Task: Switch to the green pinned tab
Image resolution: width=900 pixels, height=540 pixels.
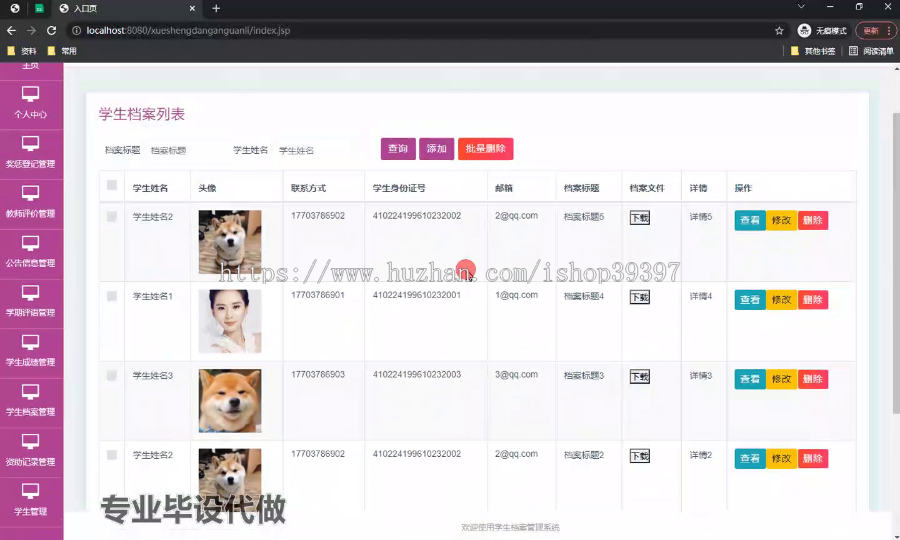Action: (39, 8)
